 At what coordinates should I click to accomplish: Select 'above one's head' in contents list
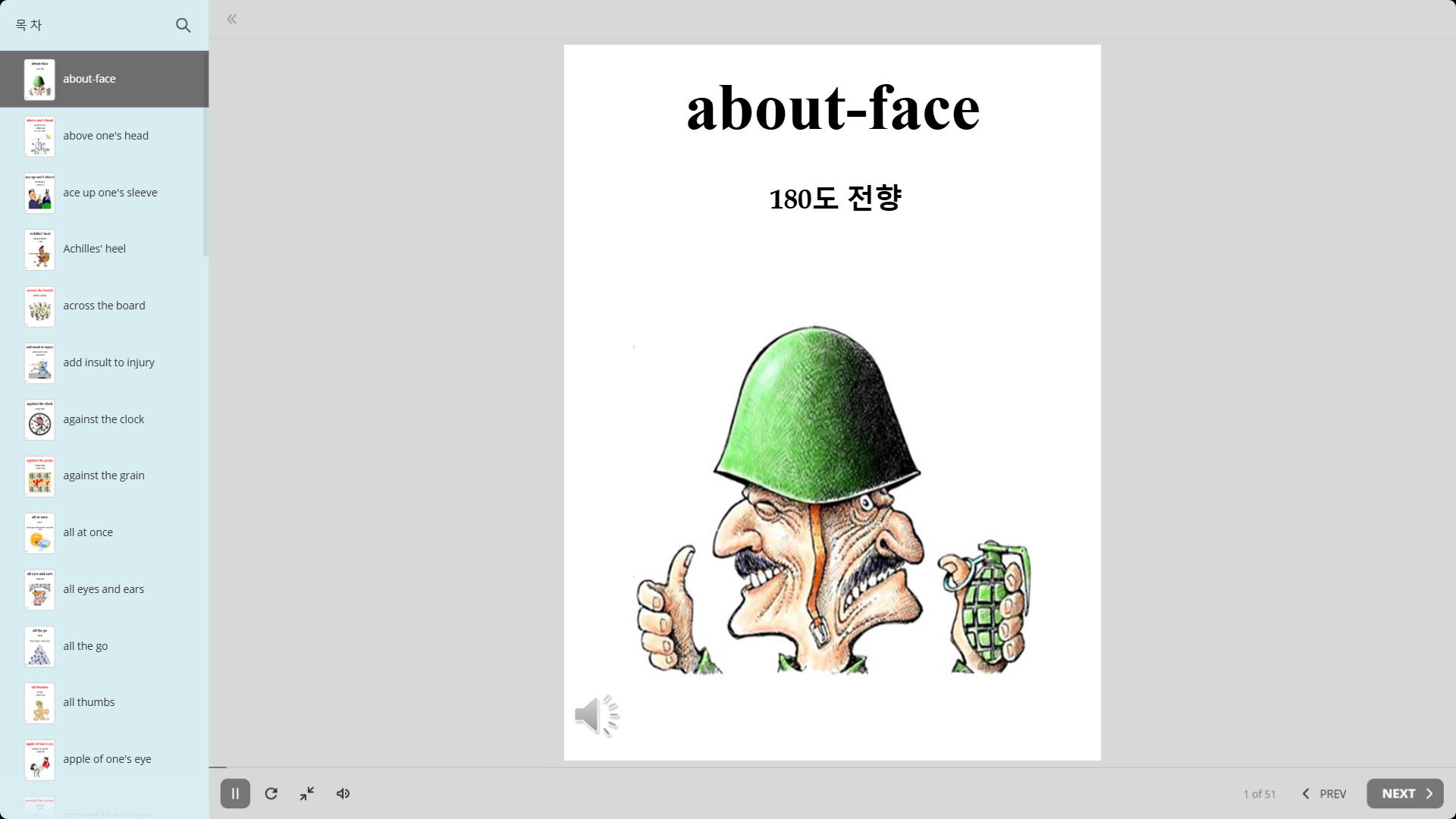105,136
